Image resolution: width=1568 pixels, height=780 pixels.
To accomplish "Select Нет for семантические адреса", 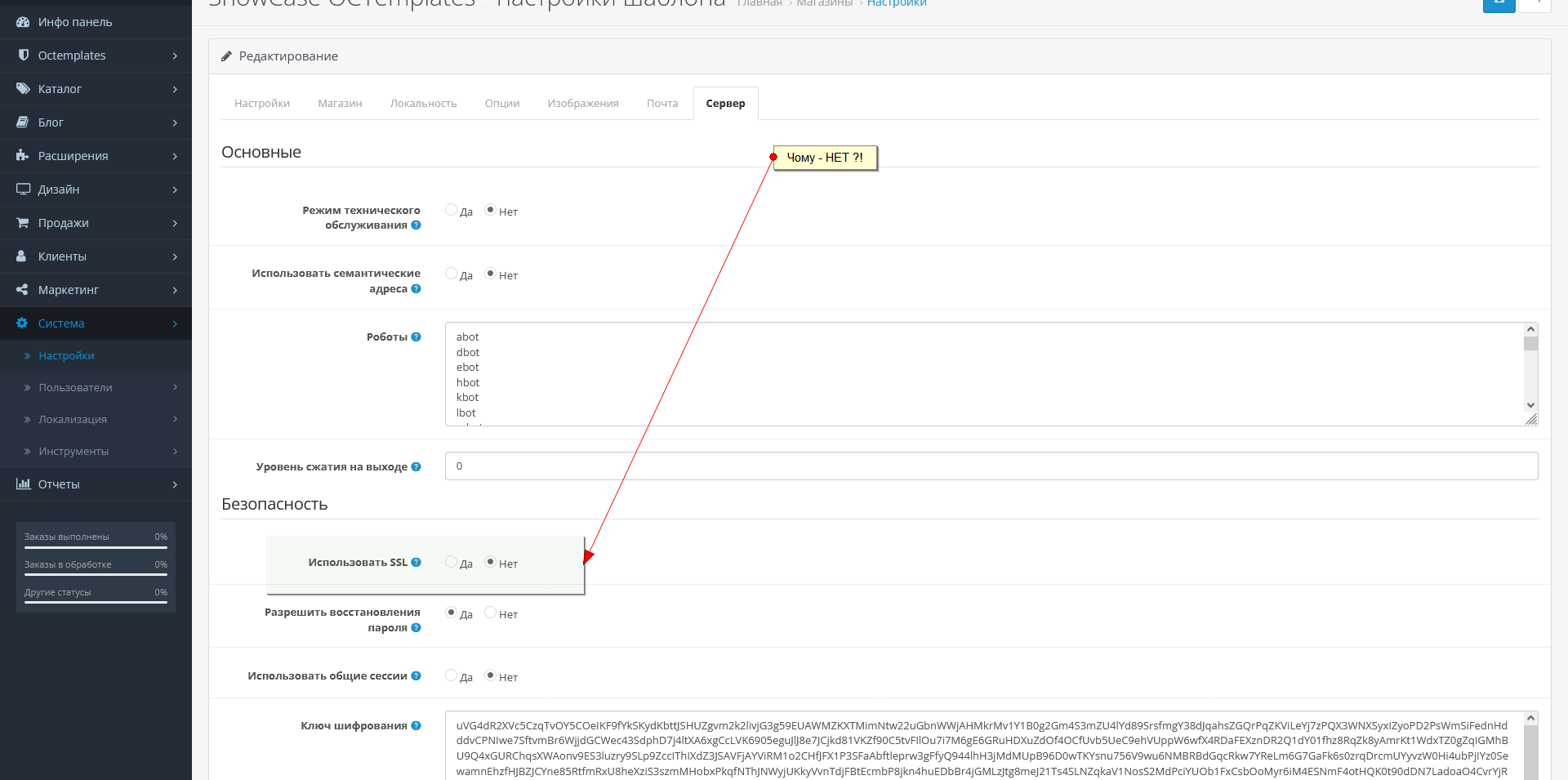I will (490, 274).
